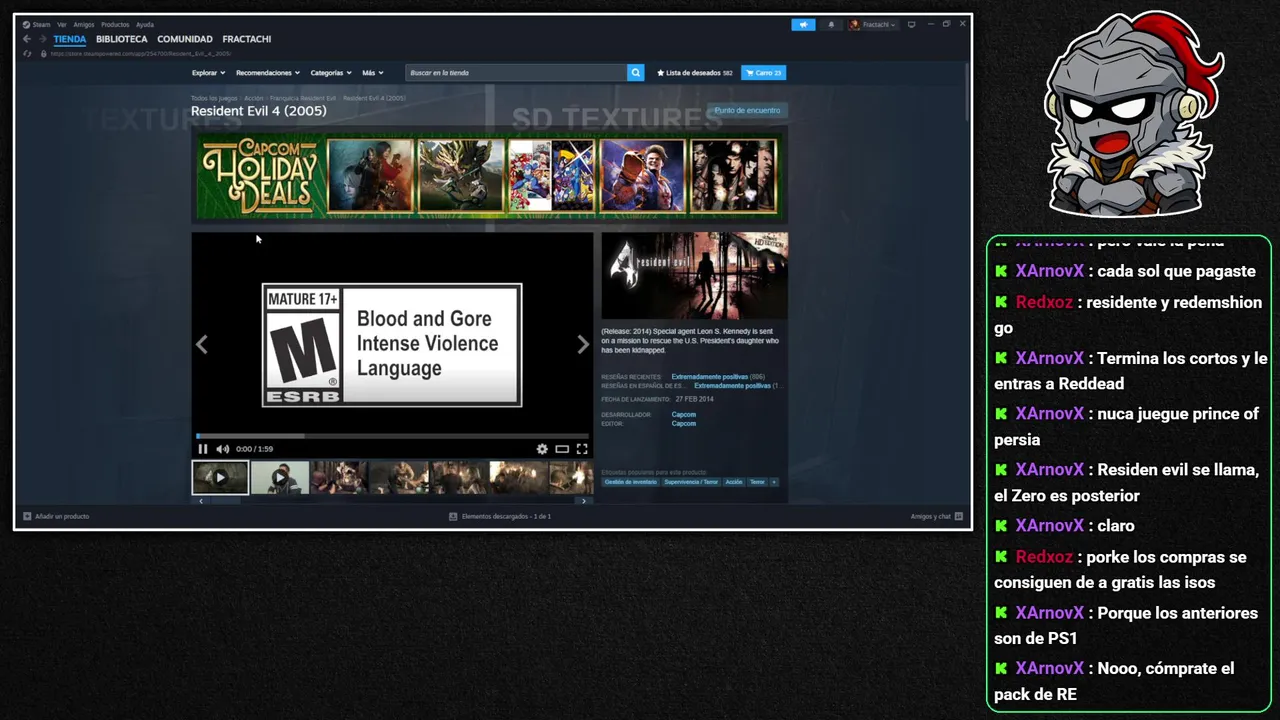
Task: Select the third screenshot thumbnail
Action: tap(340, 478)
